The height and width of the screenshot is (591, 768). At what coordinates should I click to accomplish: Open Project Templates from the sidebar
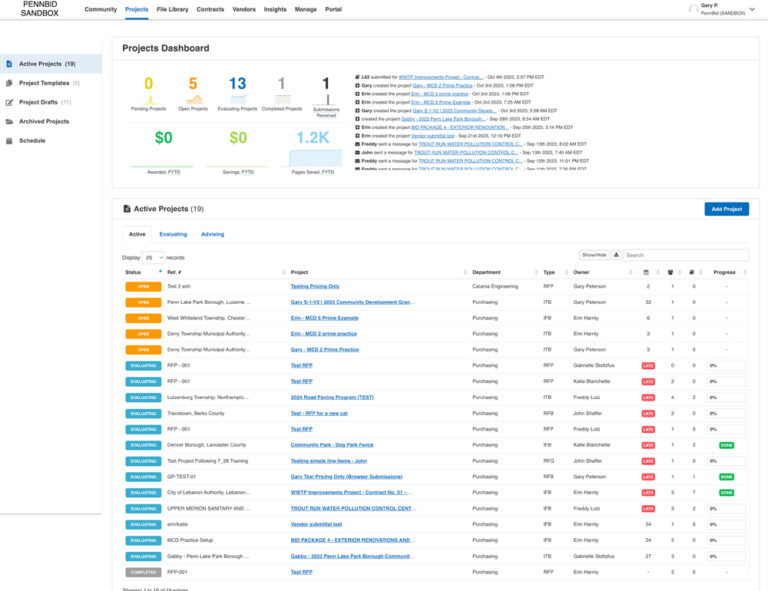point(44,83)
